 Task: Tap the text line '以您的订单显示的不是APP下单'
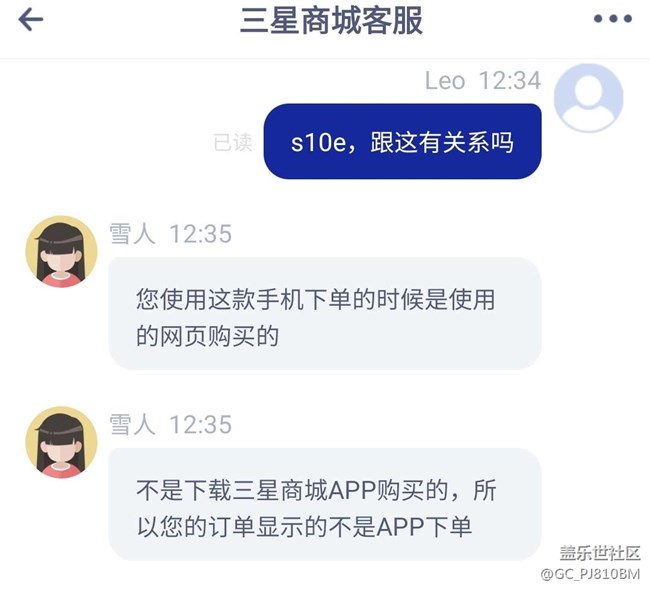point(304,528)
